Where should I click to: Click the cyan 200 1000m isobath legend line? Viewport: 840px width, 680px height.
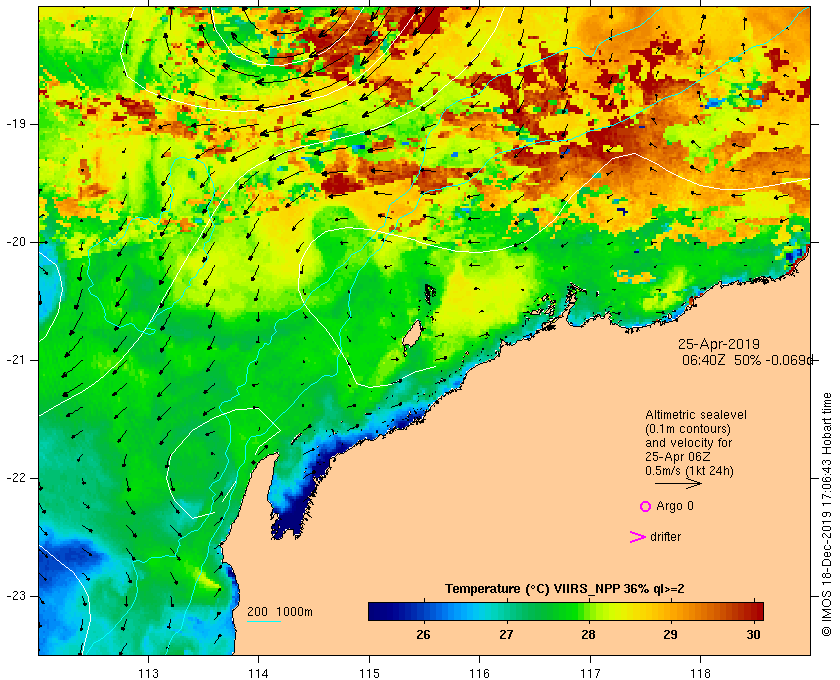[x=264, y=622]
